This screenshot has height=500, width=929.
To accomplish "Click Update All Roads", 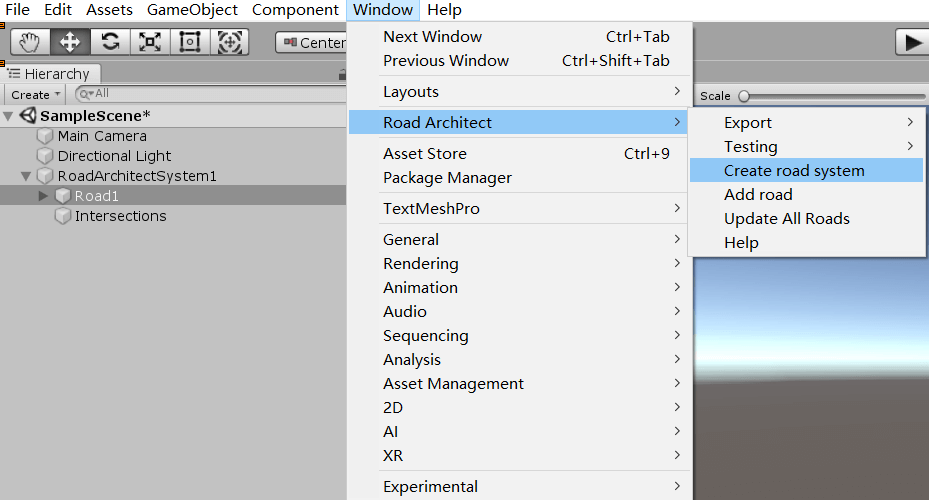I will (786, 219).
